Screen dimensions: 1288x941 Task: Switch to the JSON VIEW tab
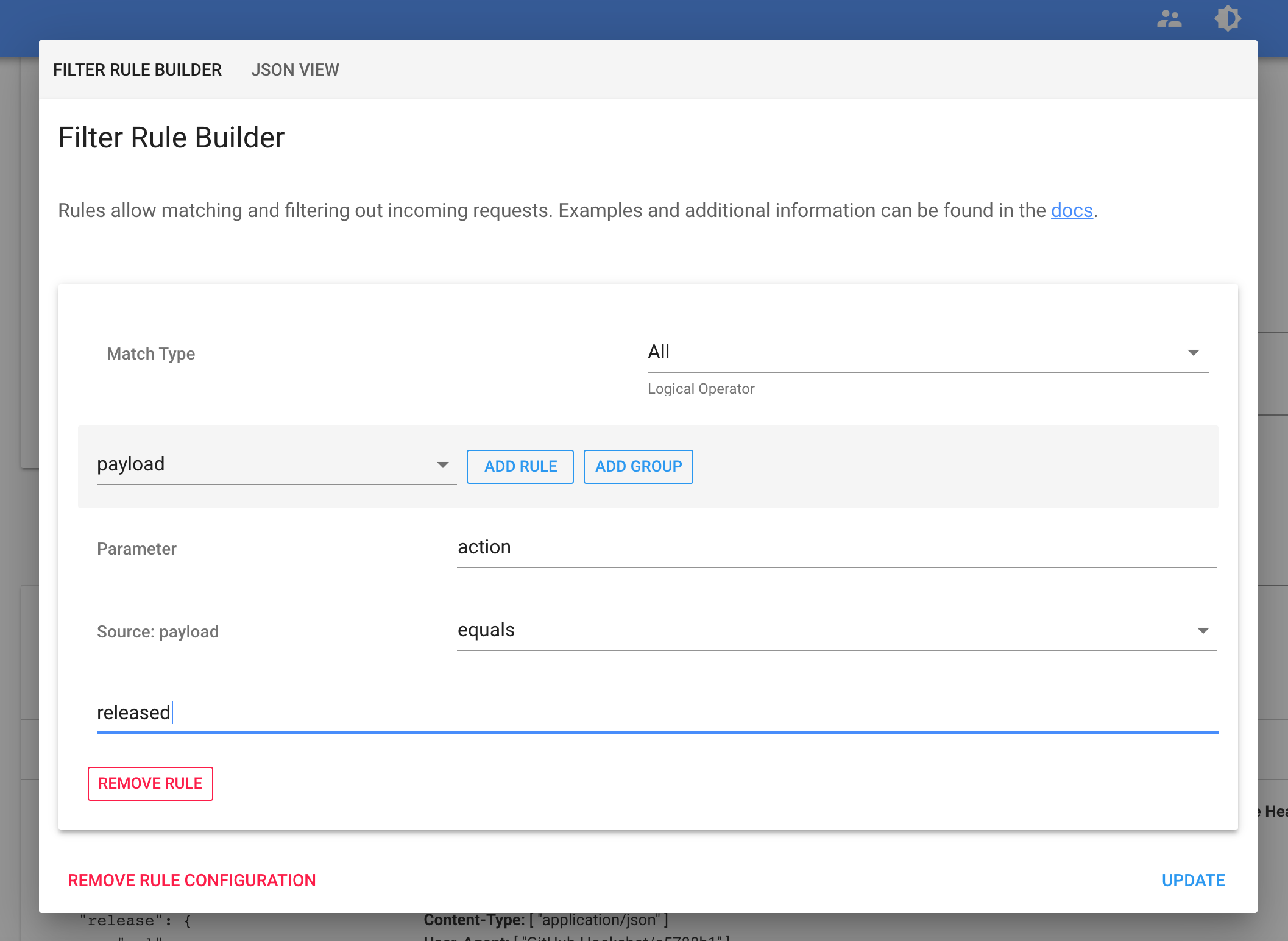point(295,69)
